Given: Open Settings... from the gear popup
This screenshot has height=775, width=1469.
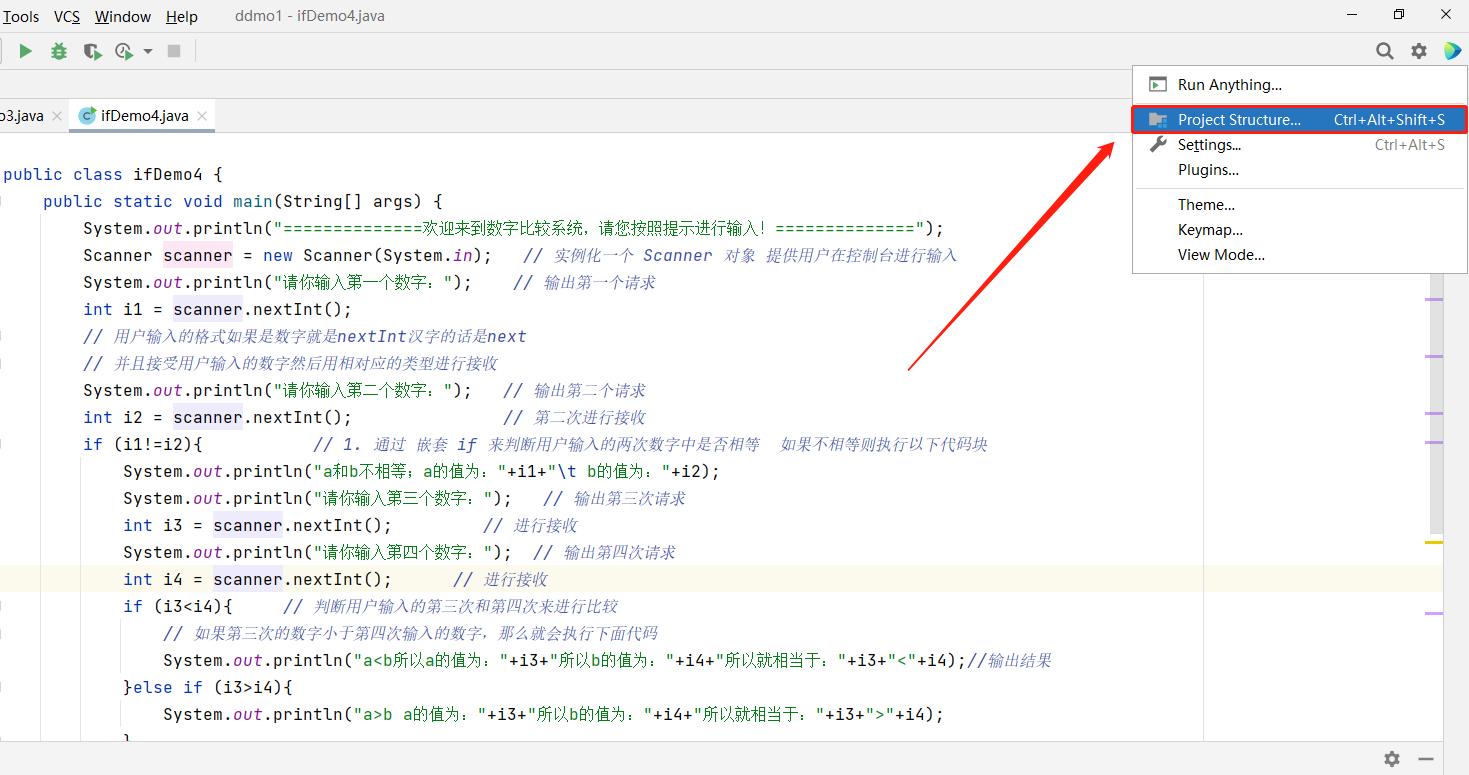Looking at the screenshot, I should 1300,145.
